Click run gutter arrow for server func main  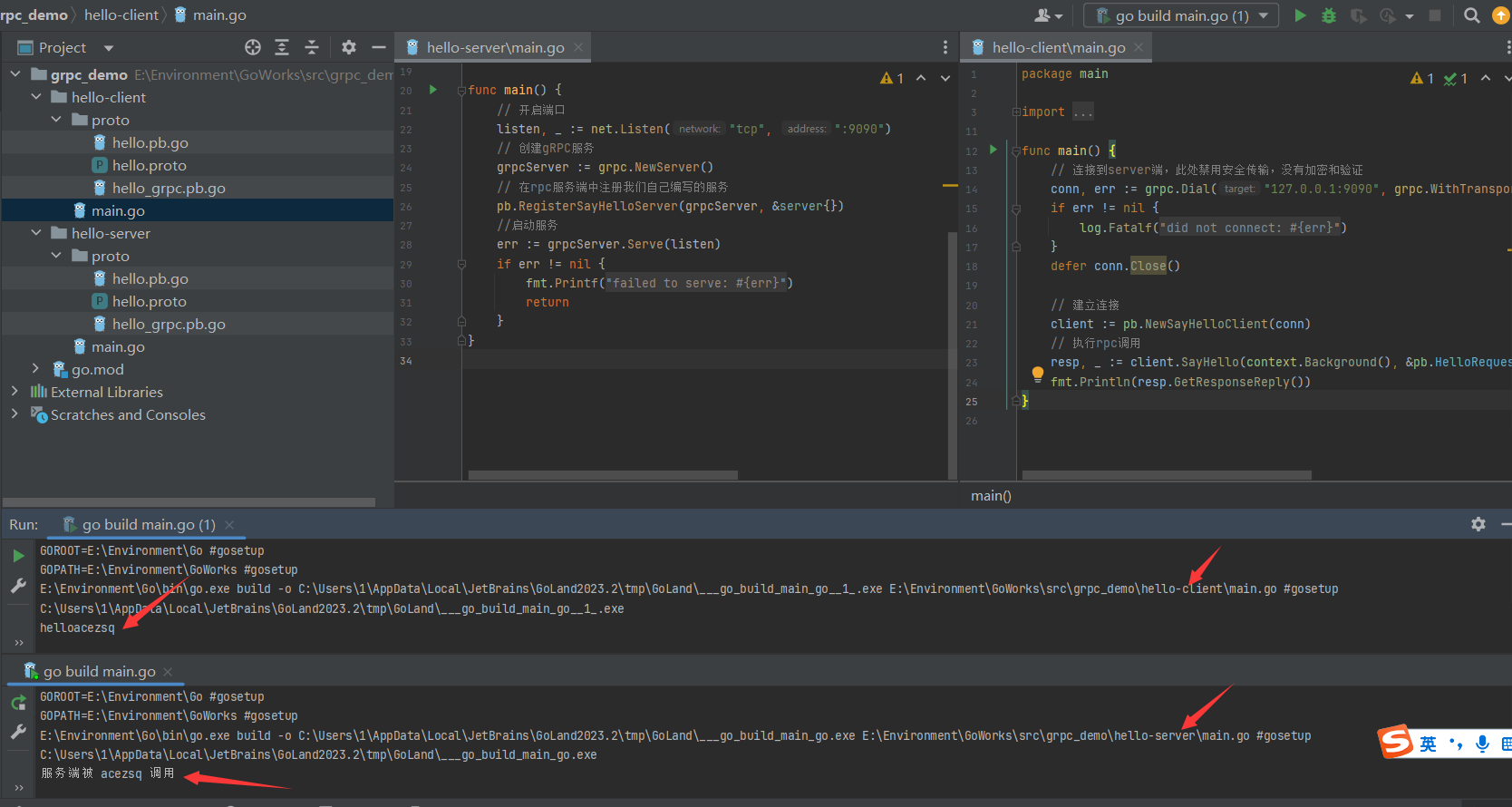[x=433, y=90]
